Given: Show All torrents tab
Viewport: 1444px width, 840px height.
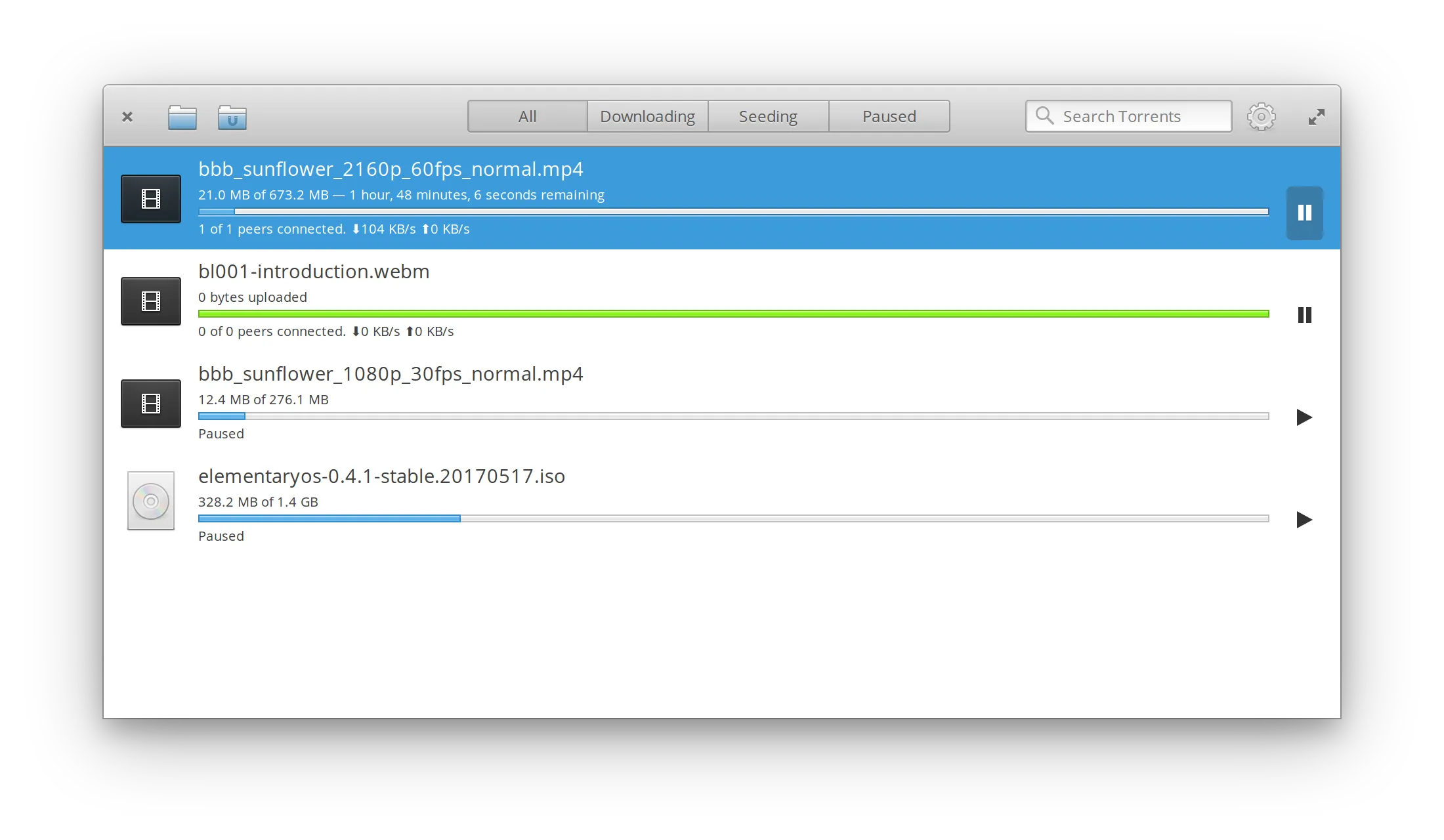Looking at the screenshot, I should (527, 116).
